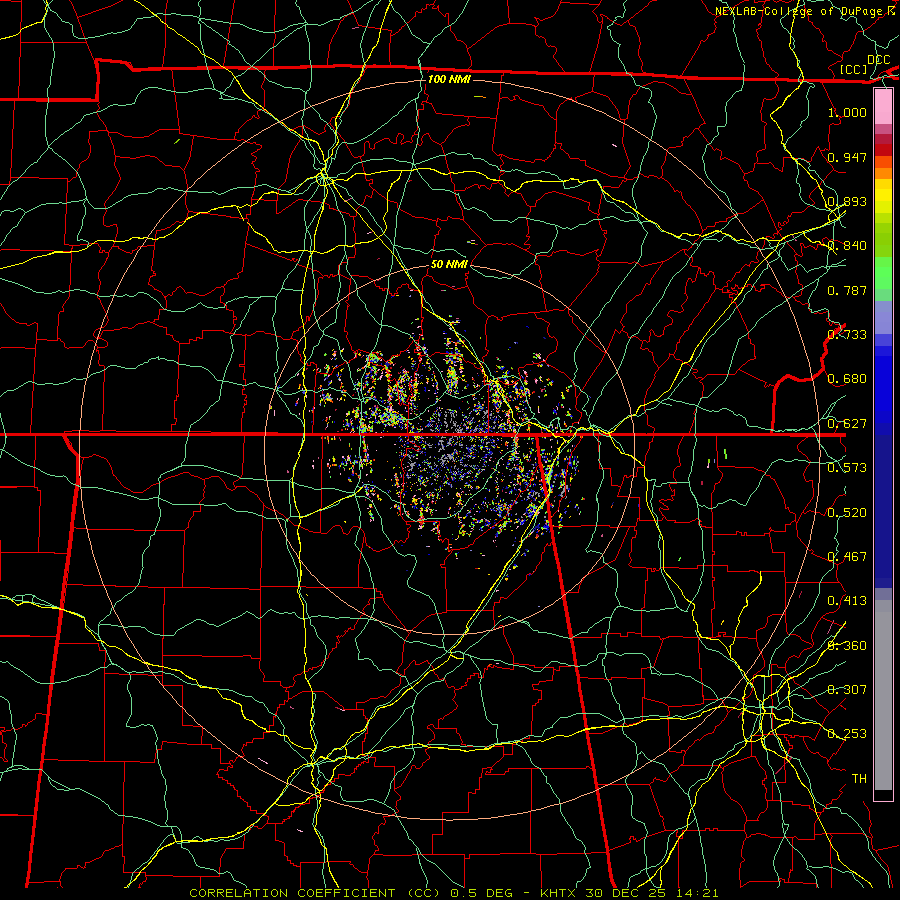The height and width of the screenshot is (900, 900).
Task: Click the 1.000 value on the color scale
Action: pyautogui.click(x=847, y=112)
